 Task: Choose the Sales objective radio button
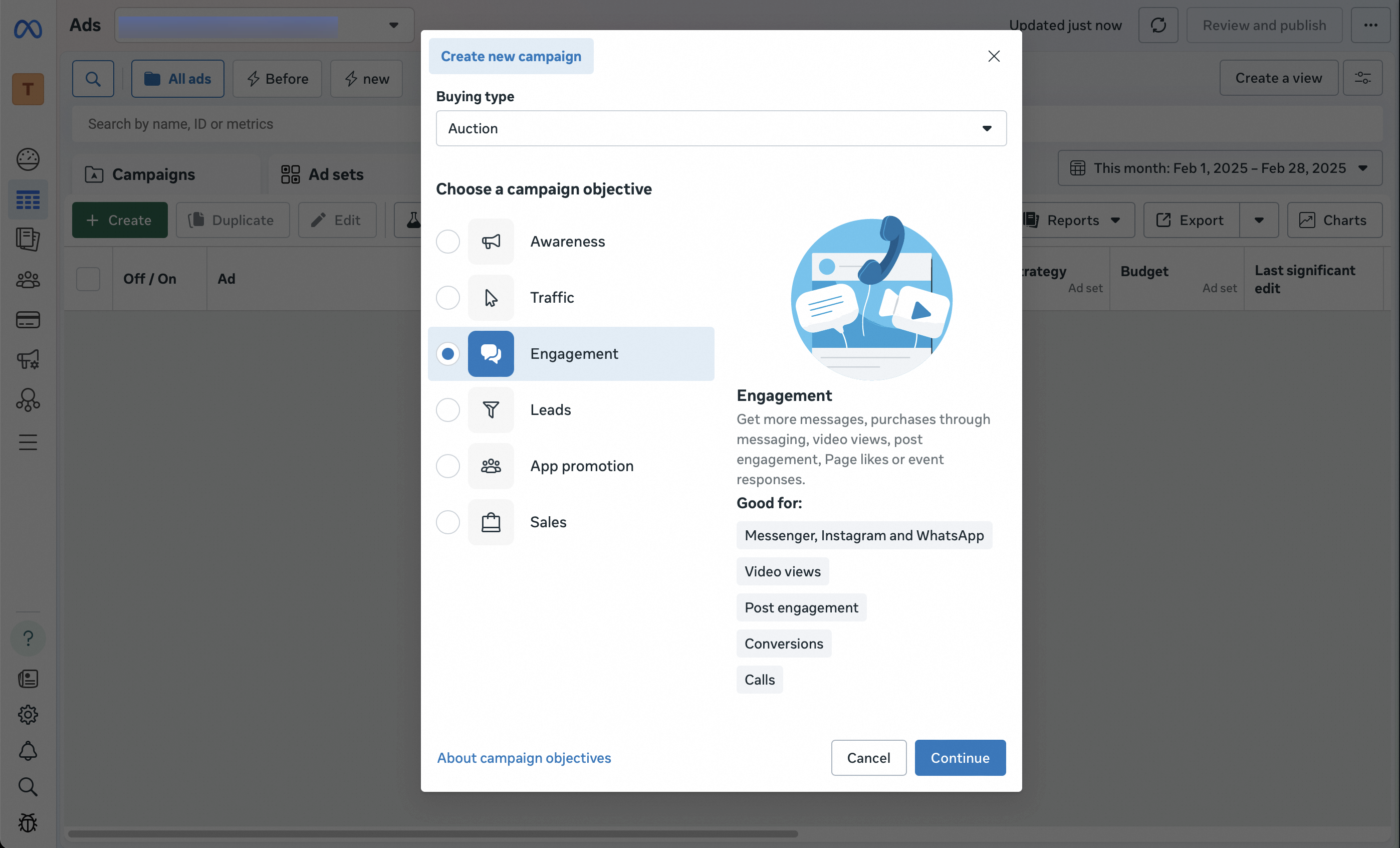[448, 522]
